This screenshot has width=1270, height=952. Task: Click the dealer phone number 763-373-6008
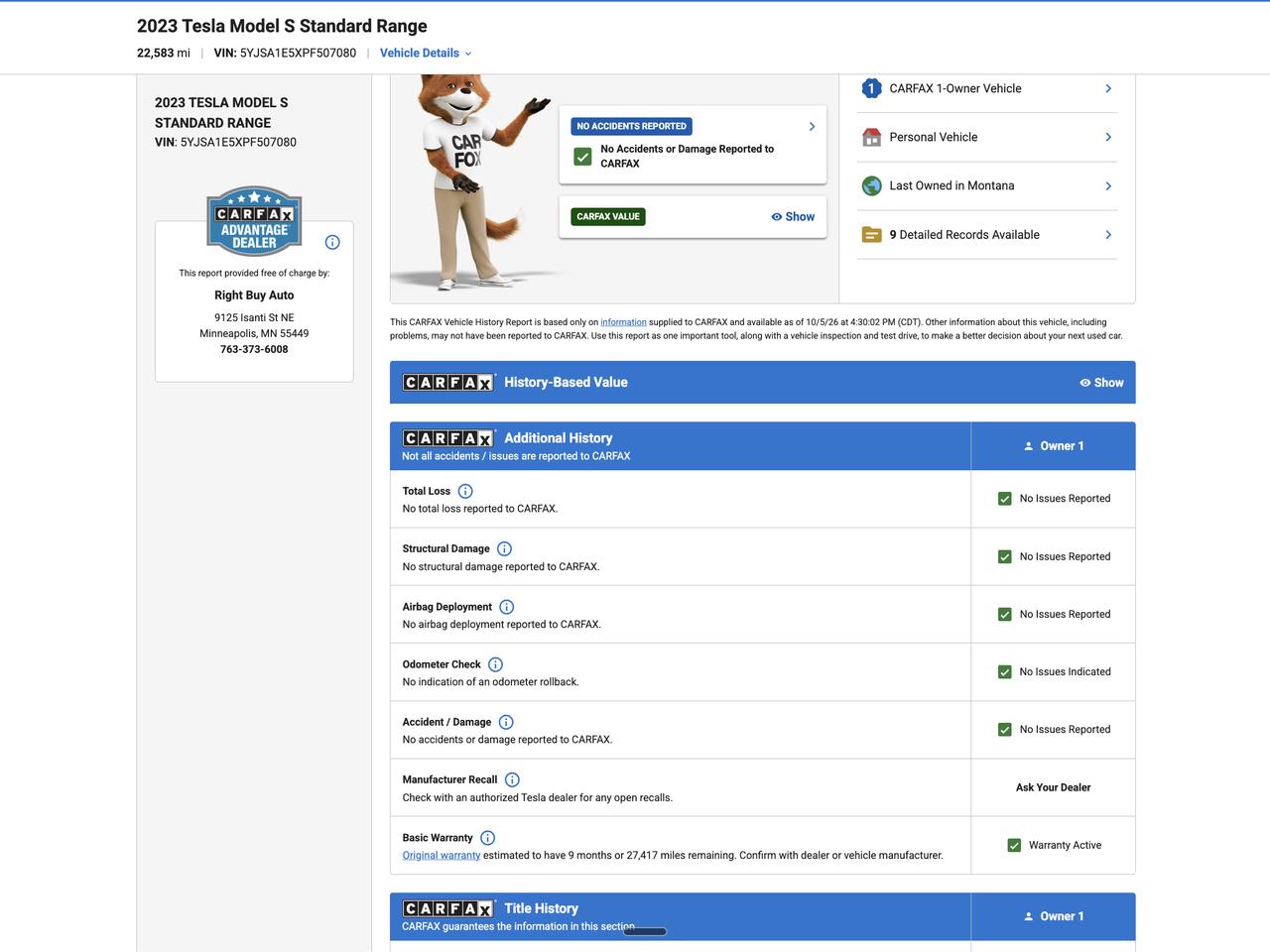tap(254, 349)
